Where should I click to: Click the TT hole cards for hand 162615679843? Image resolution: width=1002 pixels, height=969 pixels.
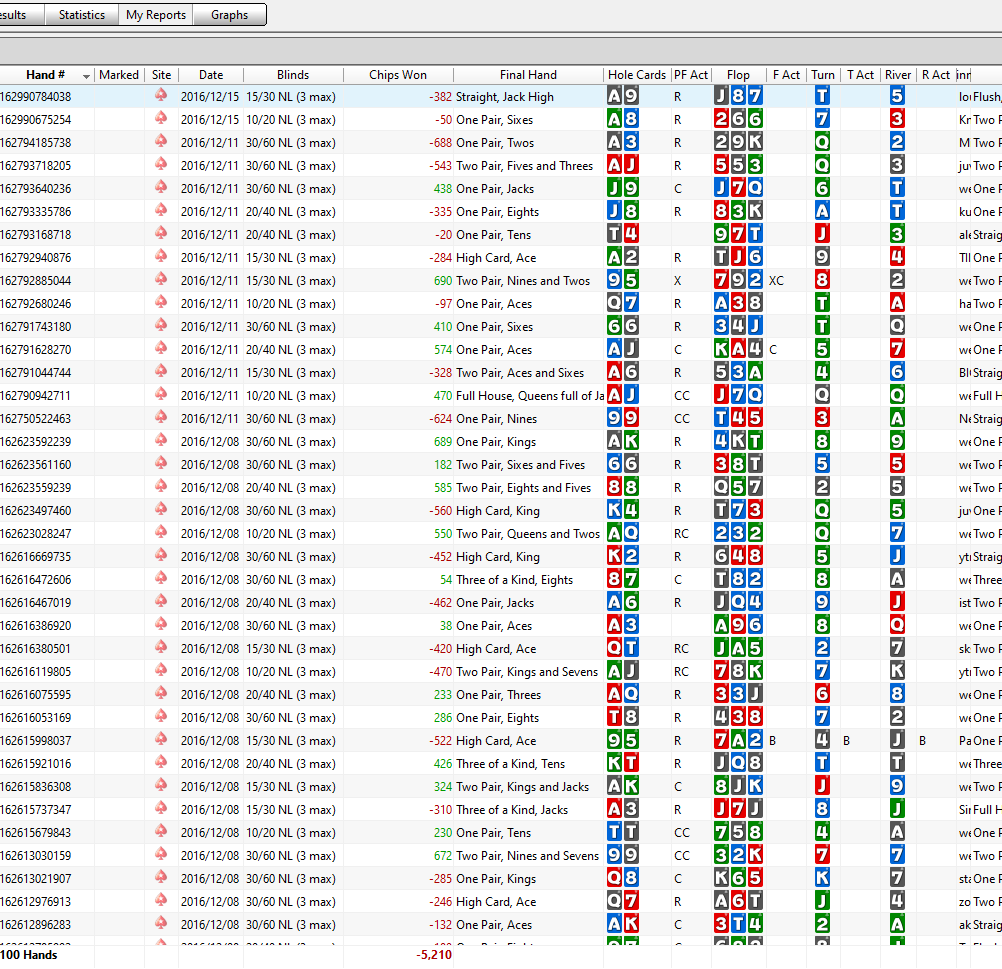[x=622, y=833]
